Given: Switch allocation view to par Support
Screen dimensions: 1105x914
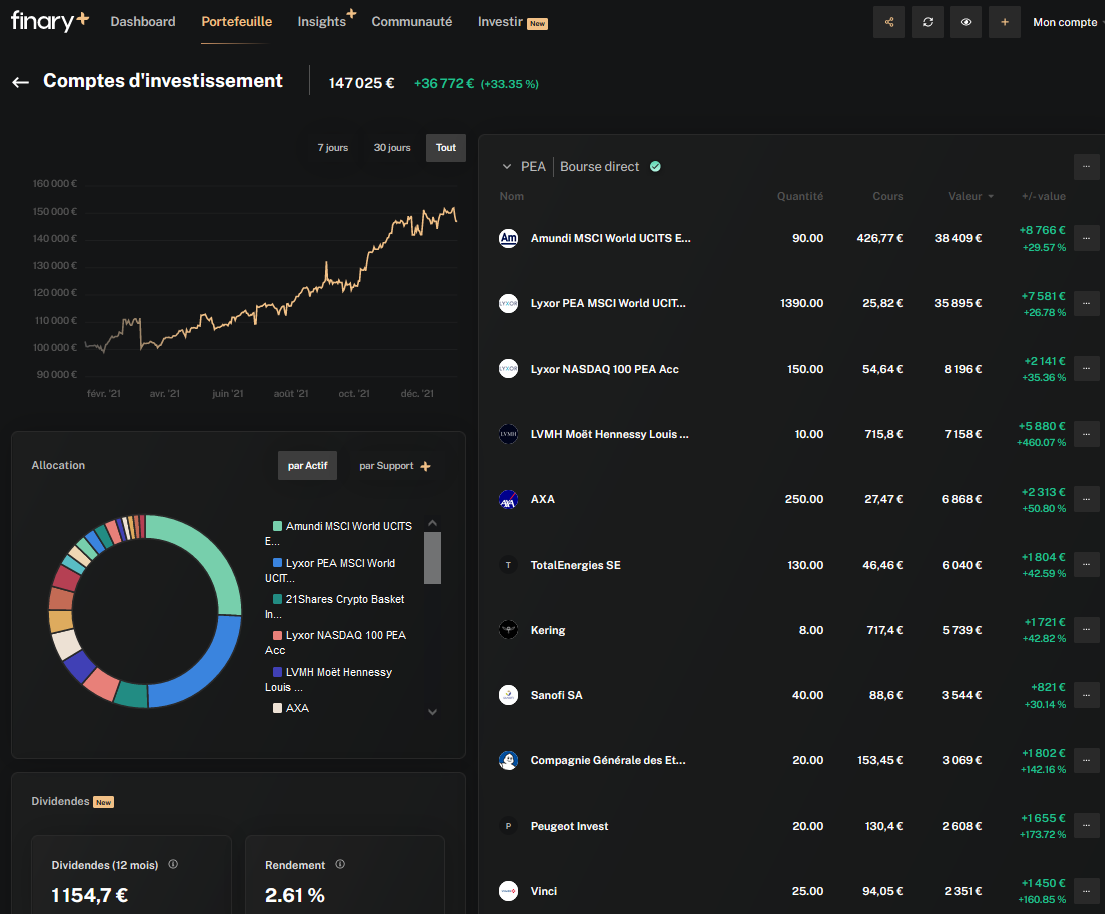Looking at the screenshot, I should [394, 466].
